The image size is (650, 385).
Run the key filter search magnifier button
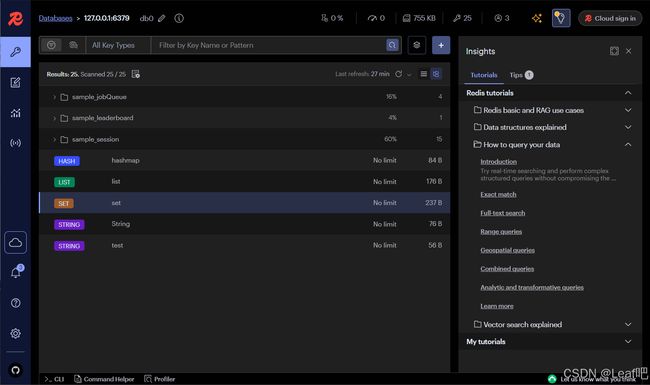point(392,45)
